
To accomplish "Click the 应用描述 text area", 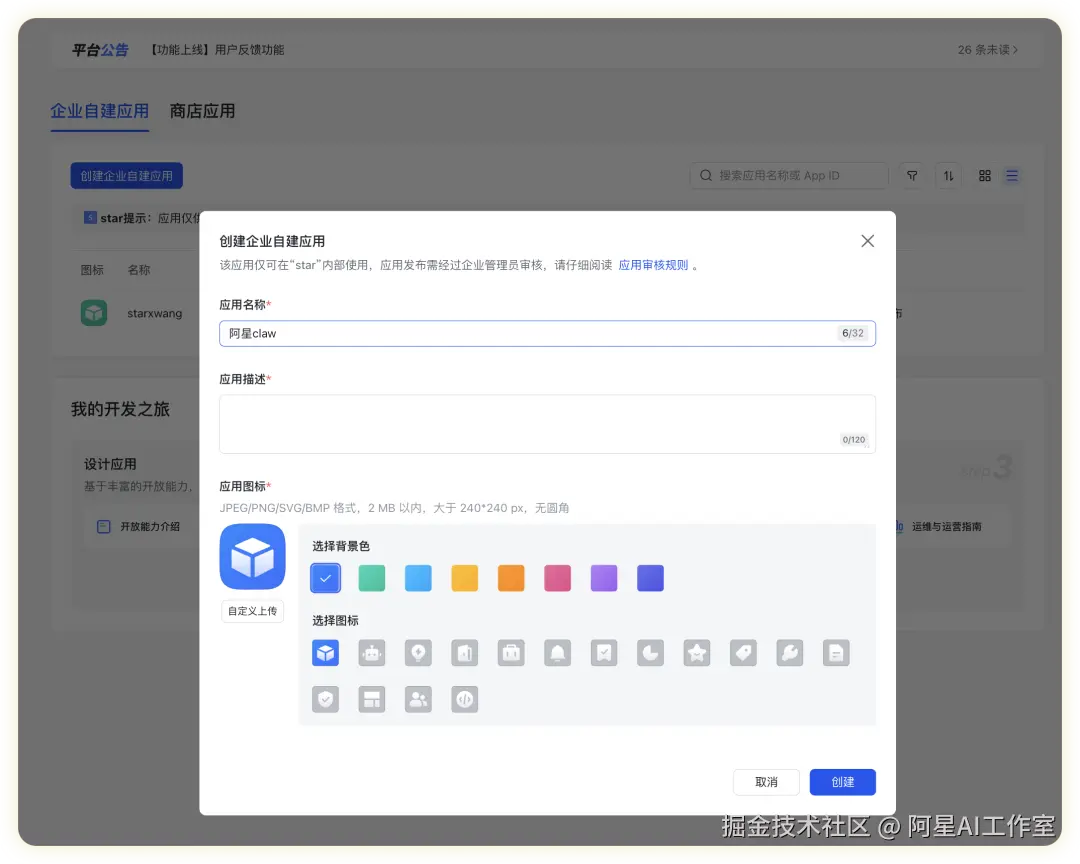I will [x=548, y=424].
